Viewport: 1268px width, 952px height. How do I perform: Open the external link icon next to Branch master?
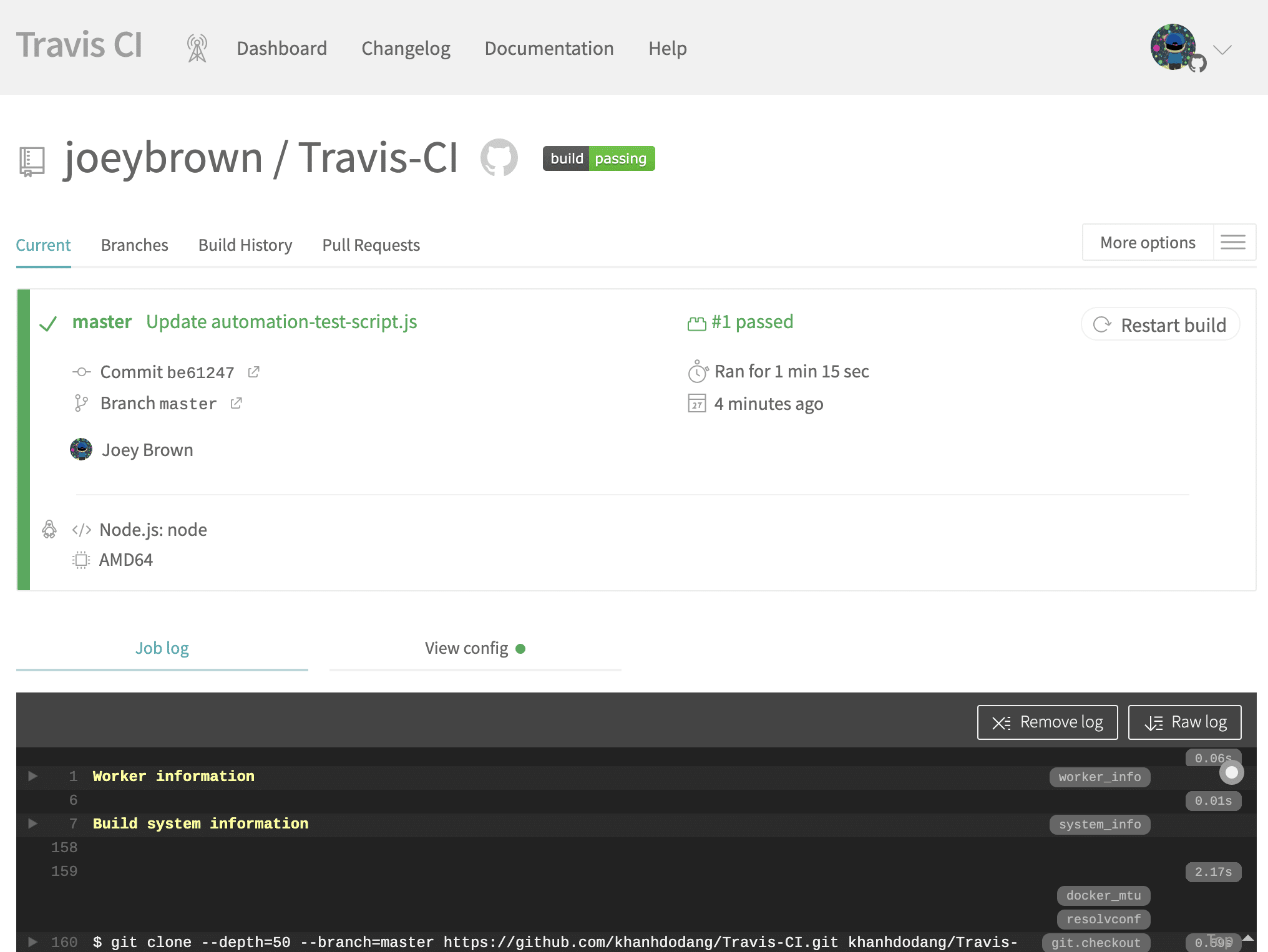[x=236, y=403]
